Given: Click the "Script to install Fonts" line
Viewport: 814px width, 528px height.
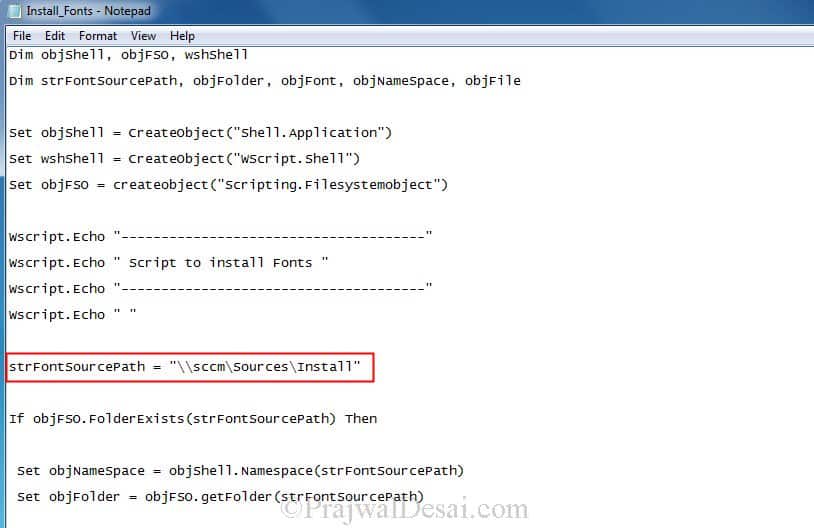Looking at the screenshot, I should [169, 263].
